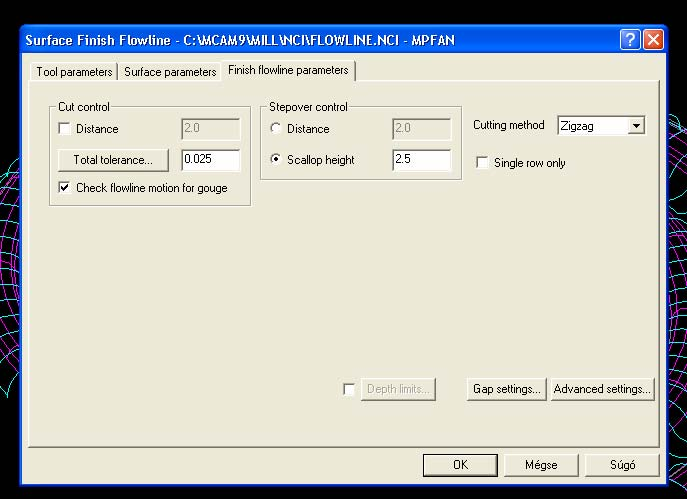Click the Total tolerance... button
The width and height of the screenshot is (687, 499).
[113, 160]
